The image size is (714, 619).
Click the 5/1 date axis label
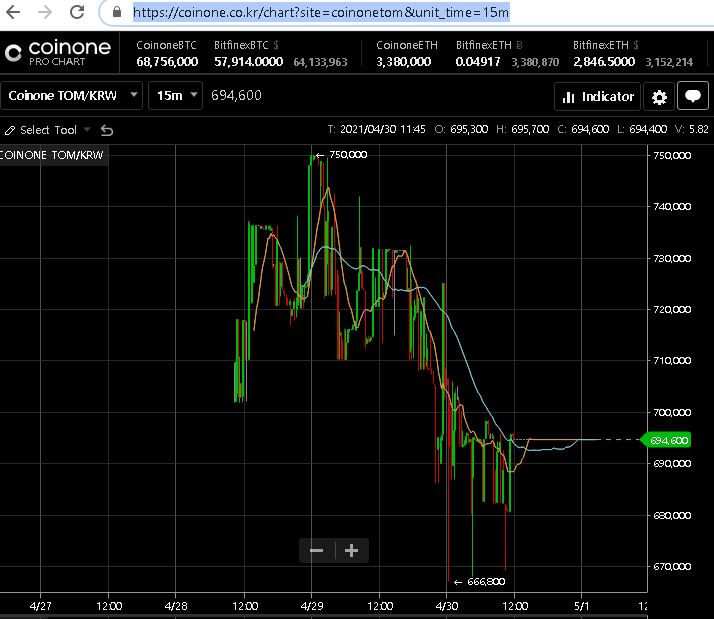(581, 606)
